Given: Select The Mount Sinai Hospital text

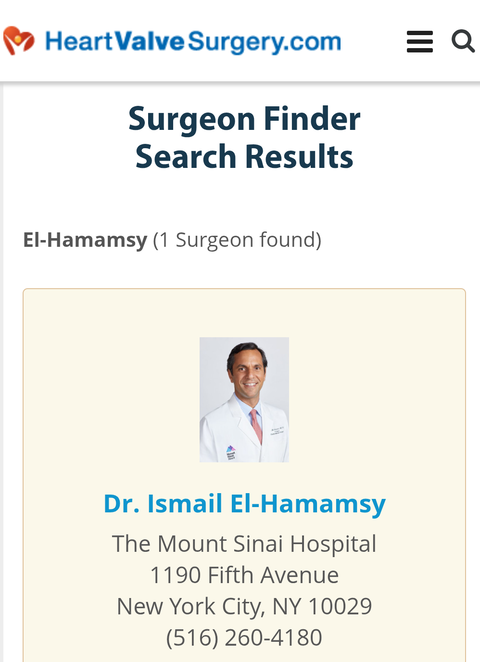Looking at the screenshot, I should (x=244, y=543).
